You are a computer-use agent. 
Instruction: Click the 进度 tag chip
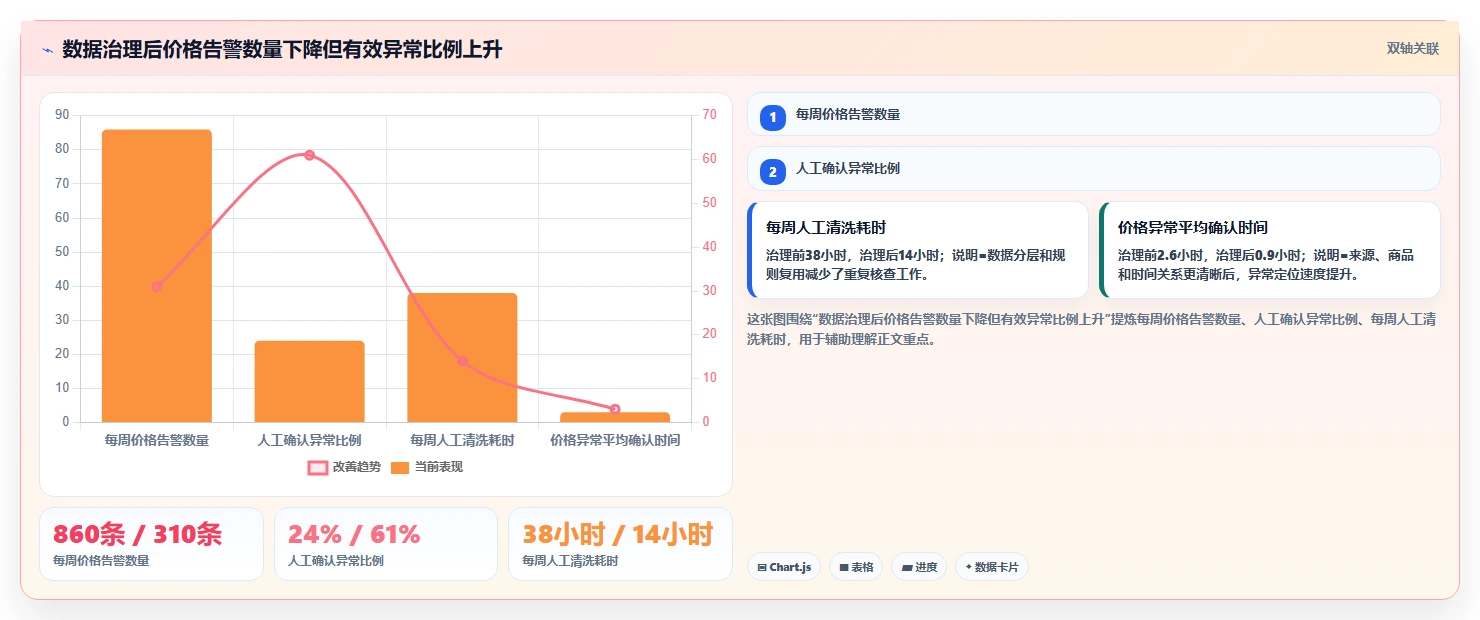[x=919, y=567]
